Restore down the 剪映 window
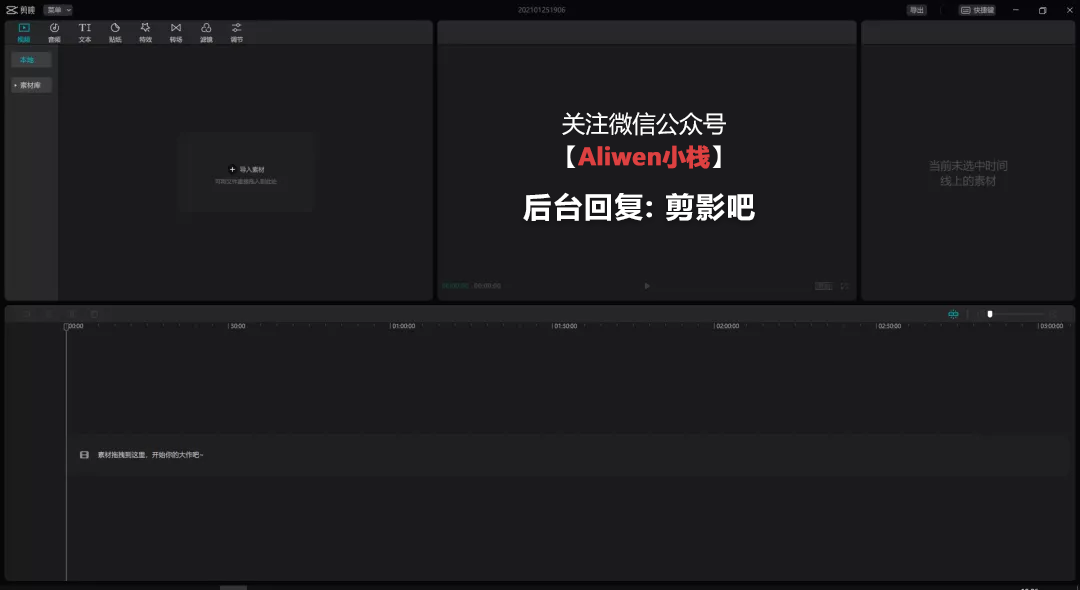 (x=1043, y=10)
